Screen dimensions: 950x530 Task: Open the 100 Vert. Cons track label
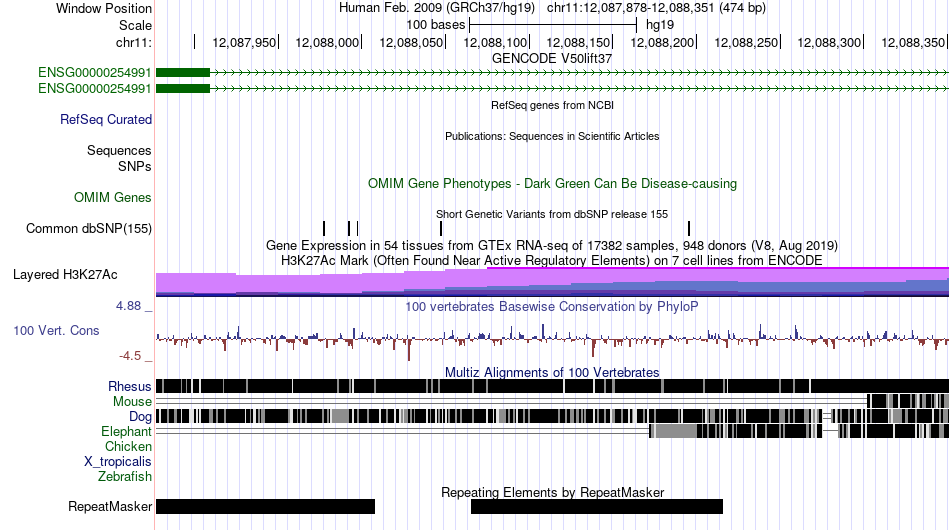[x=56, y=330]
